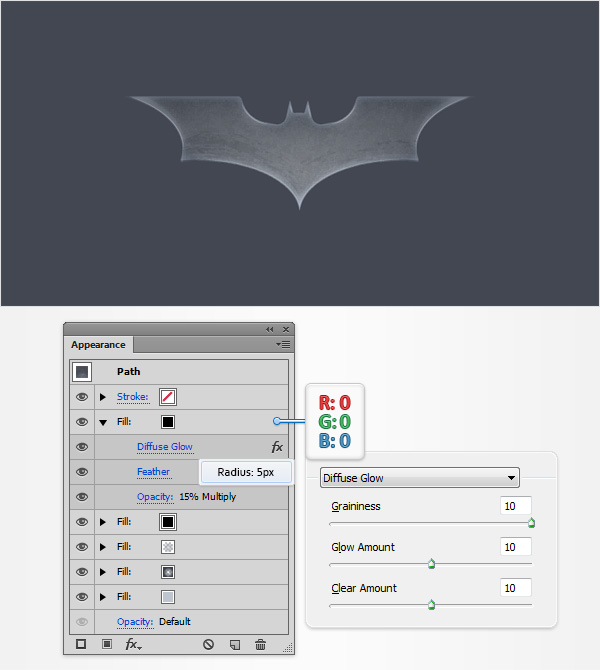Expand the Stroke attribute row
600x670 pixels.
coord(103,397)
